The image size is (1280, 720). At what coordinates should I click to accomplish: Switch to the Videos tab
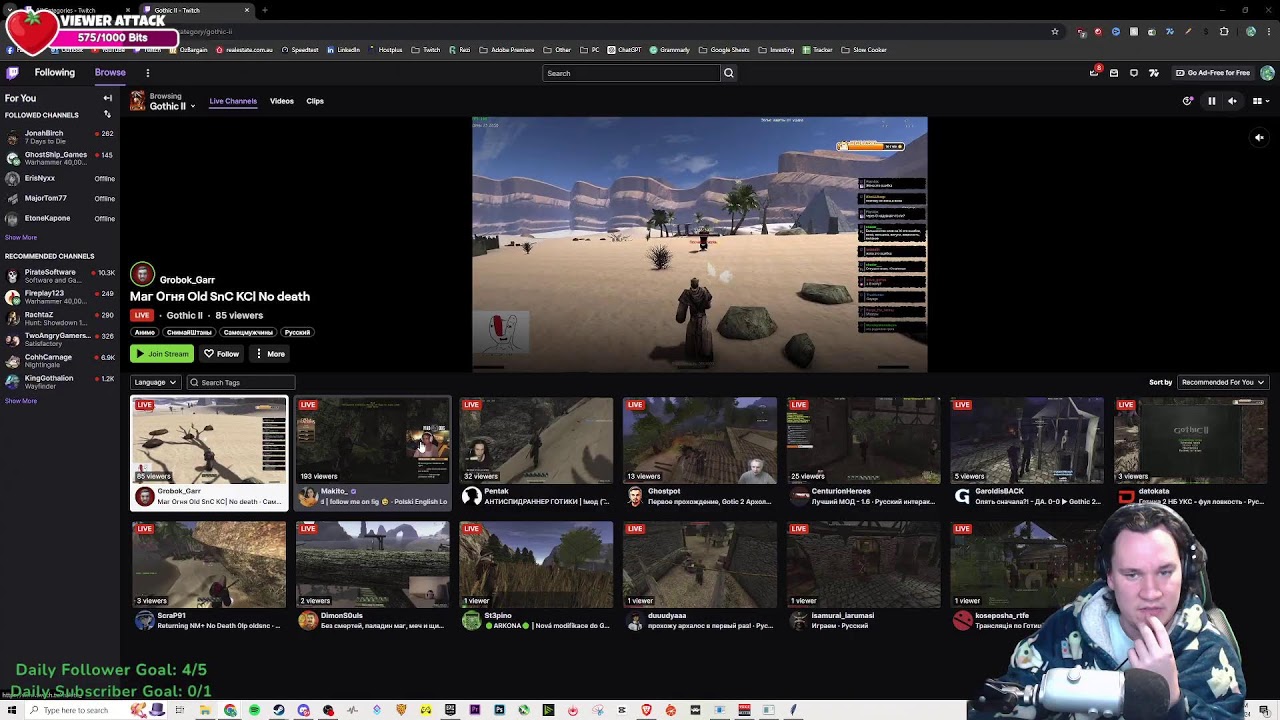coord(282,101)
